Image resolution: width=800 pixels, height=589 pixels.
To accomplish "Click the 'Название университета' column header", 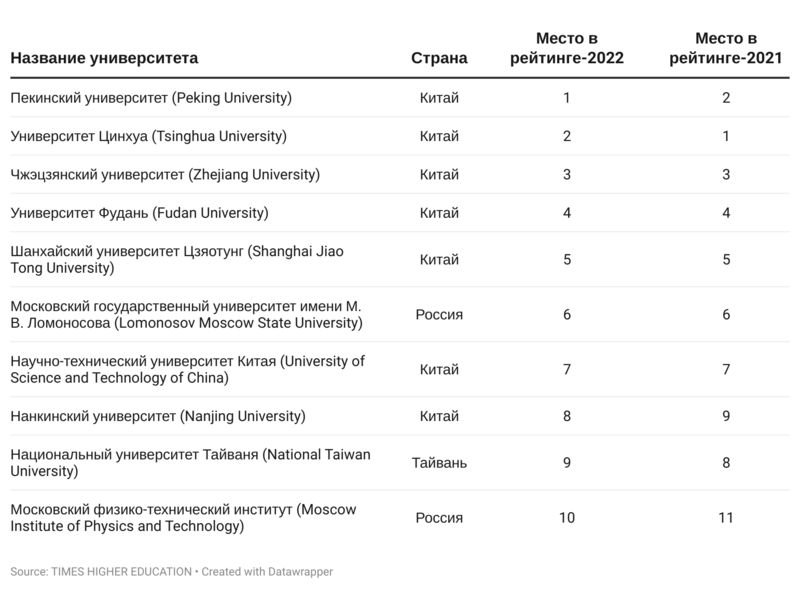I will [x=104, y=58].
